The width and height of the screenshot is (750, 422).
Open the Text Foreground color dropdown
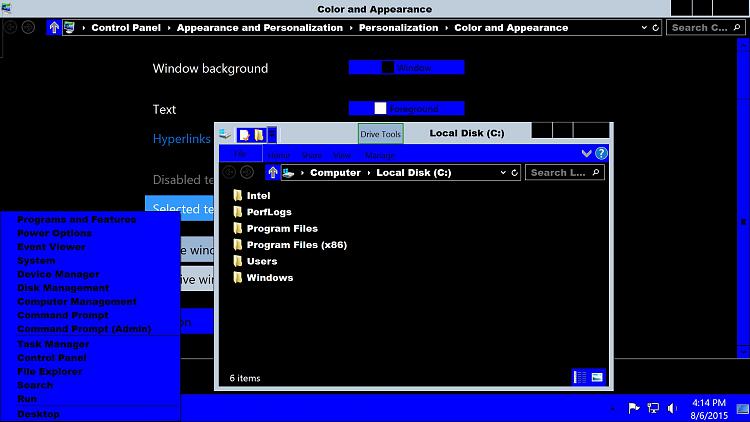(406, 109)
